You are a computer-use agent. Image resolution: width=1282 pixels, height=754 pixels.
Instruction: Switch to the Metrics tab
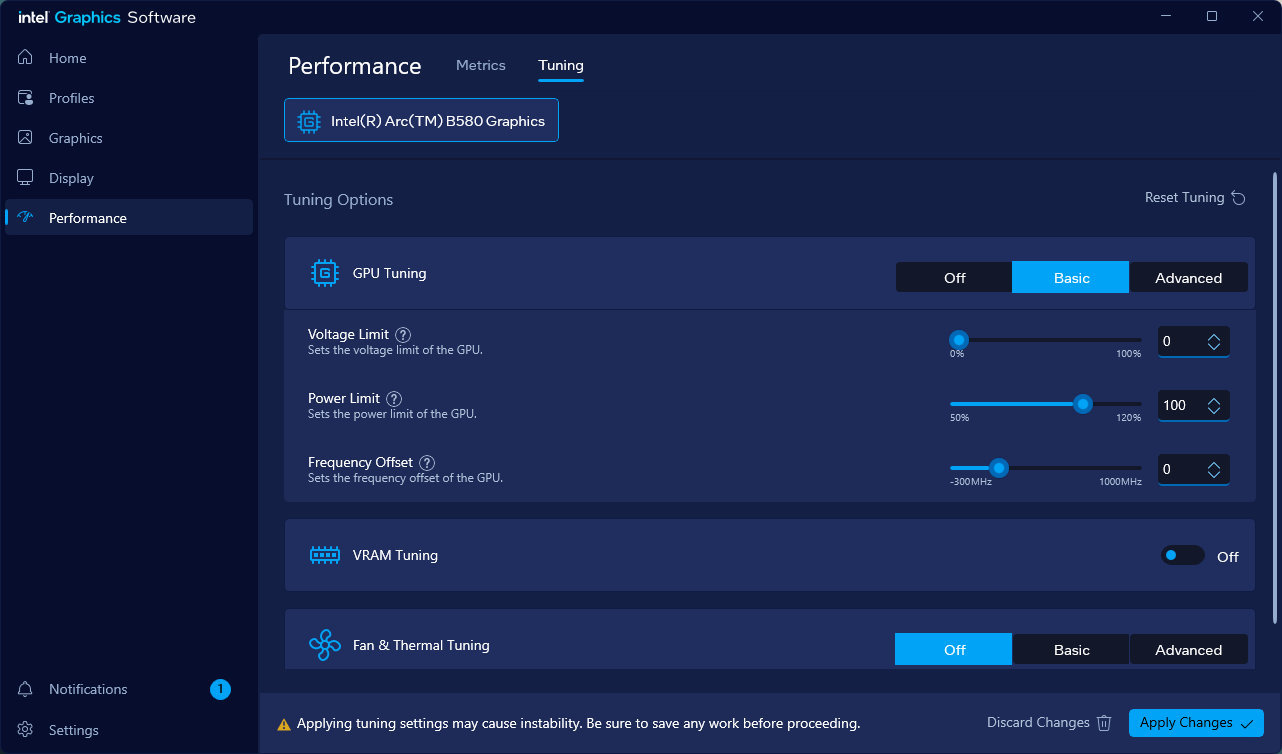(x=481, y=65)
